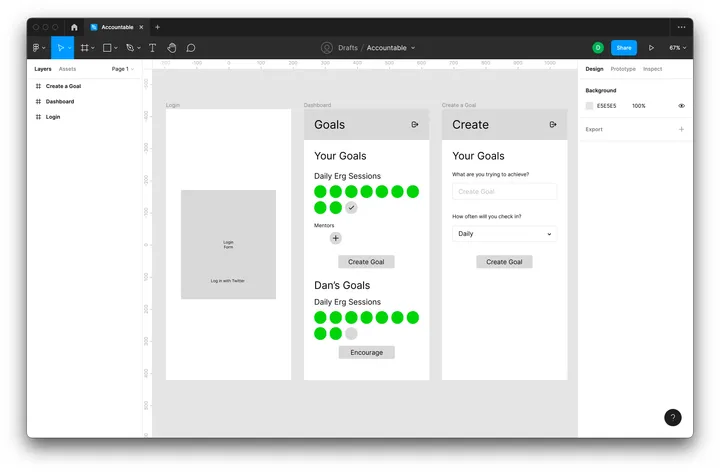This screenshot has height=473, width=720.
Task: Select the Dashboard frame label on canvas
Action: click(x=317, y=105)
